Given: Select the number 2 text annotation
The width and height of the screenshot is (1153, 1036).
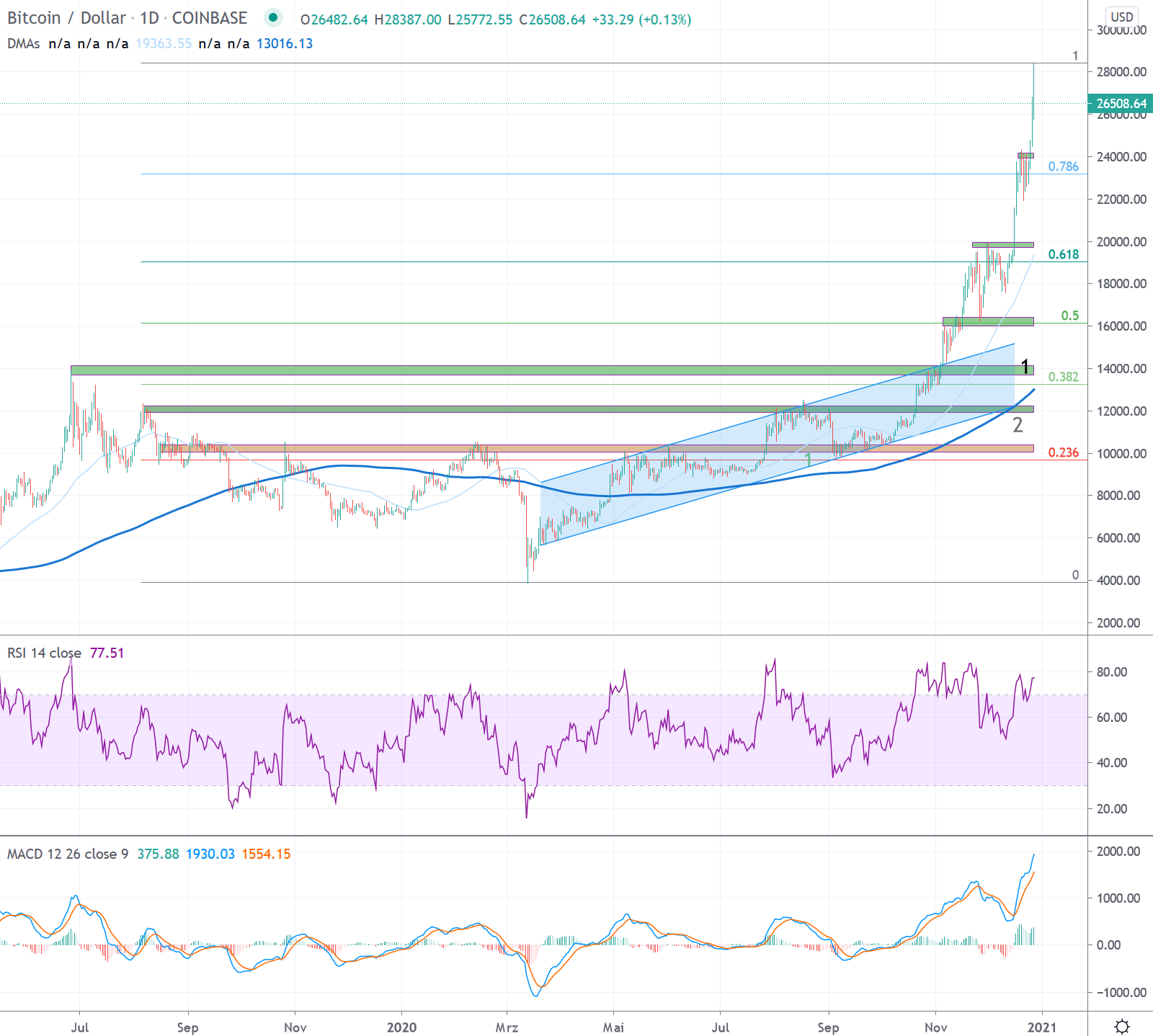Looking at the screenshot, I should [1018, 425].
